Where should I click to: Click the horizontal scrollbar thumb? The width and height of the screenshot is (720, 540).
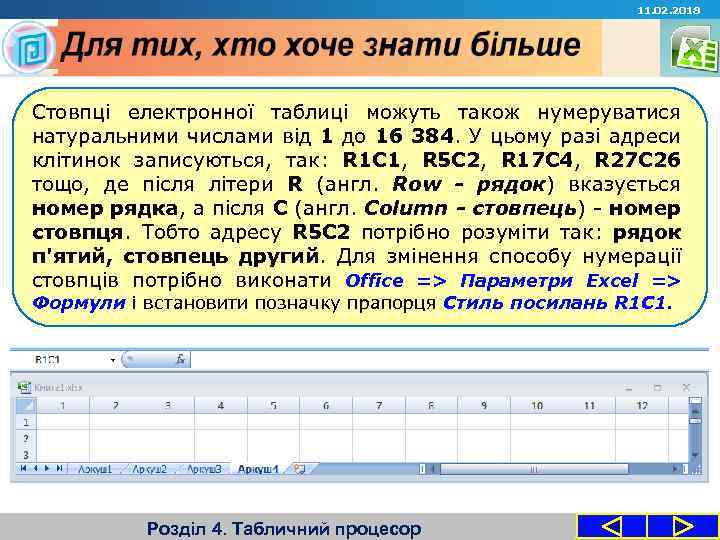pyautogui.click(x=534, y=469)
